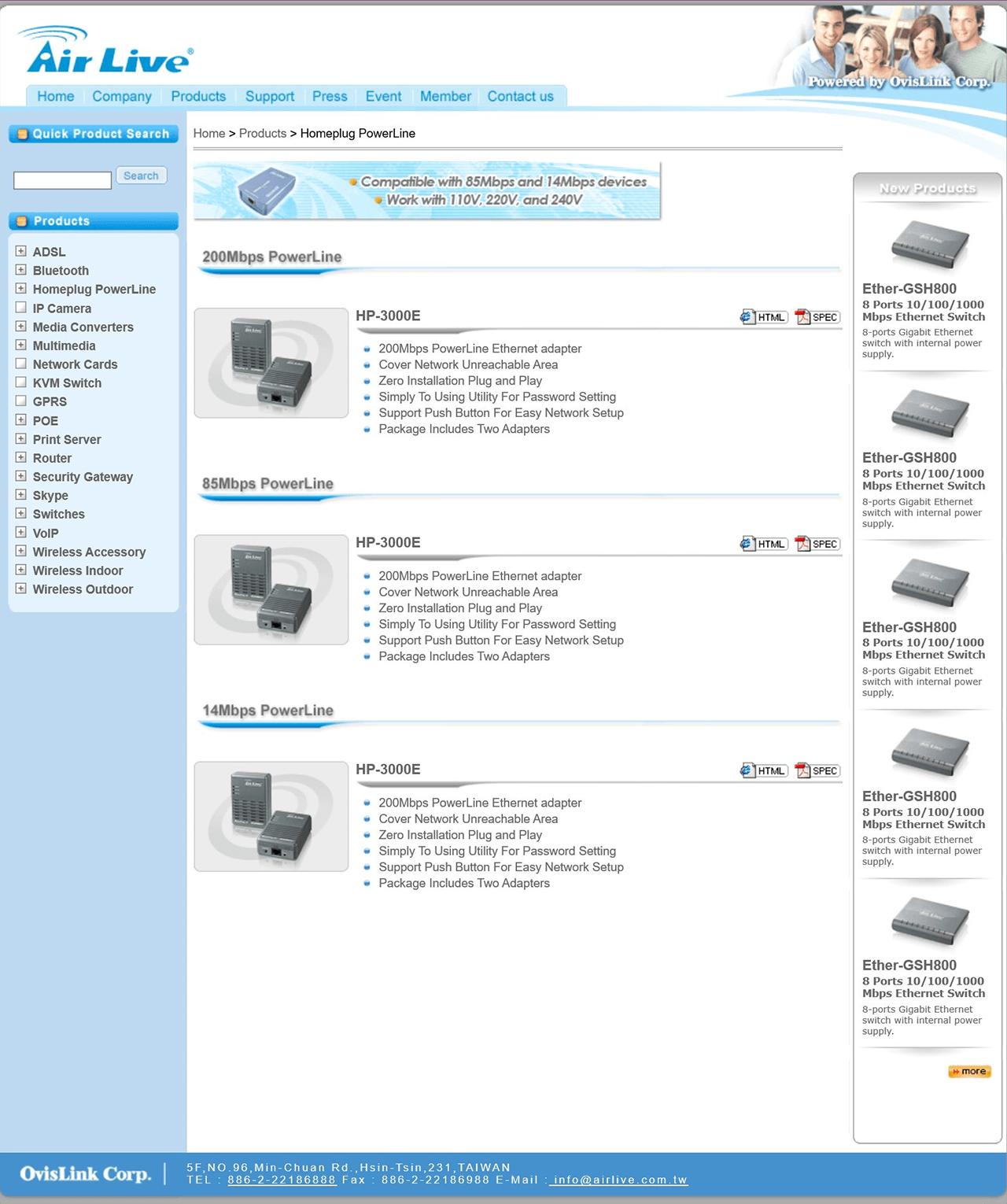The image size is (1007, 1204).
Task: Expand the Wireless Outdoor category
Action: coord(21,589)
